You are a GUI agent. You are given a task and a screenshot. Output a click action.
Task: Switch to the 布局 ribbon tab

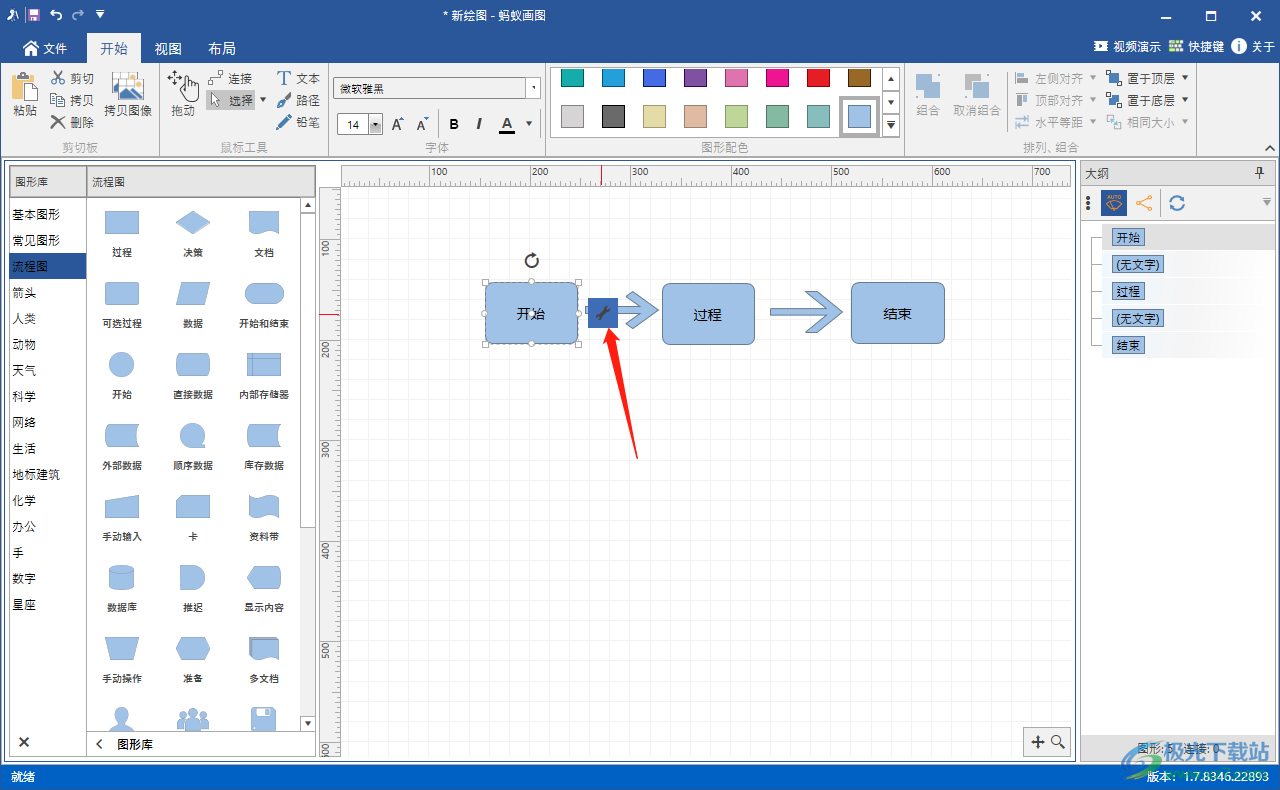pyautogui.click(x=222, y=48)
